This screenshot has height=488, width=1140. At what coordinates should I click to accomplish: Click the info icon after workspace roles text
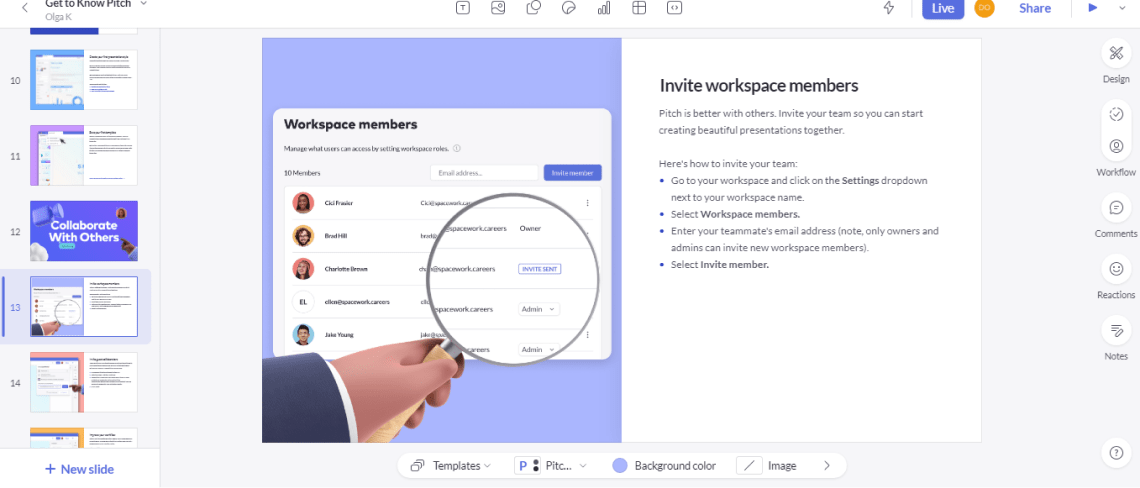[x=457, y=148]
